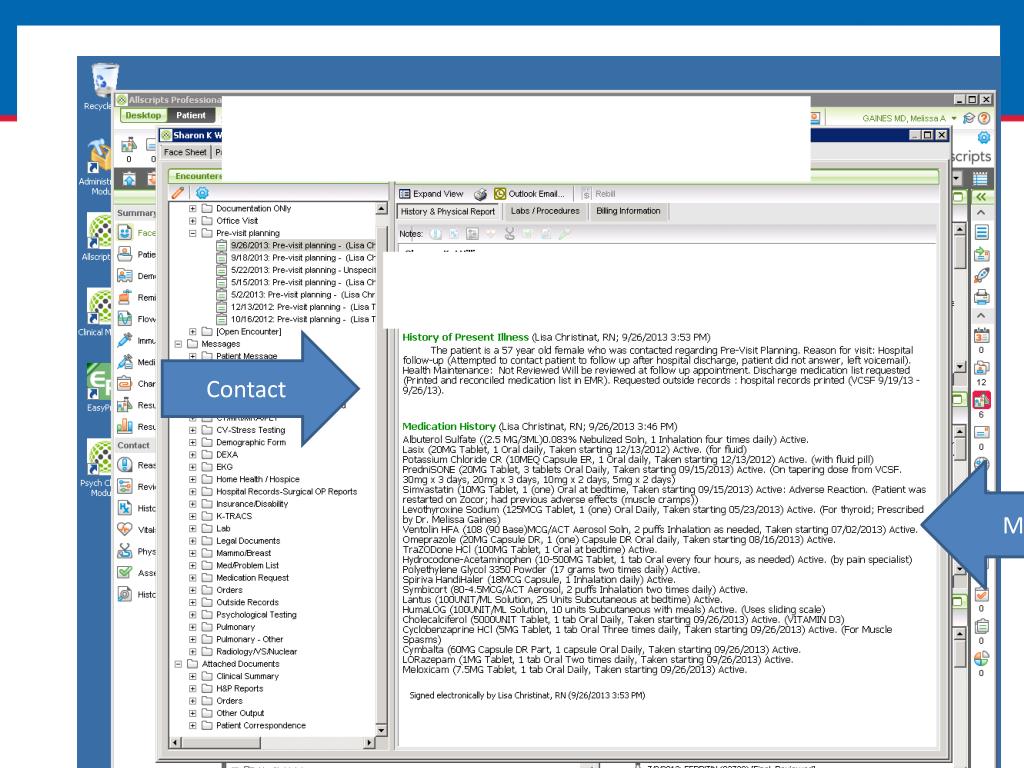1024x768 pixels.
Task: Select 5/22/2013 Pre-visit planning note
Action: [296, 270]
